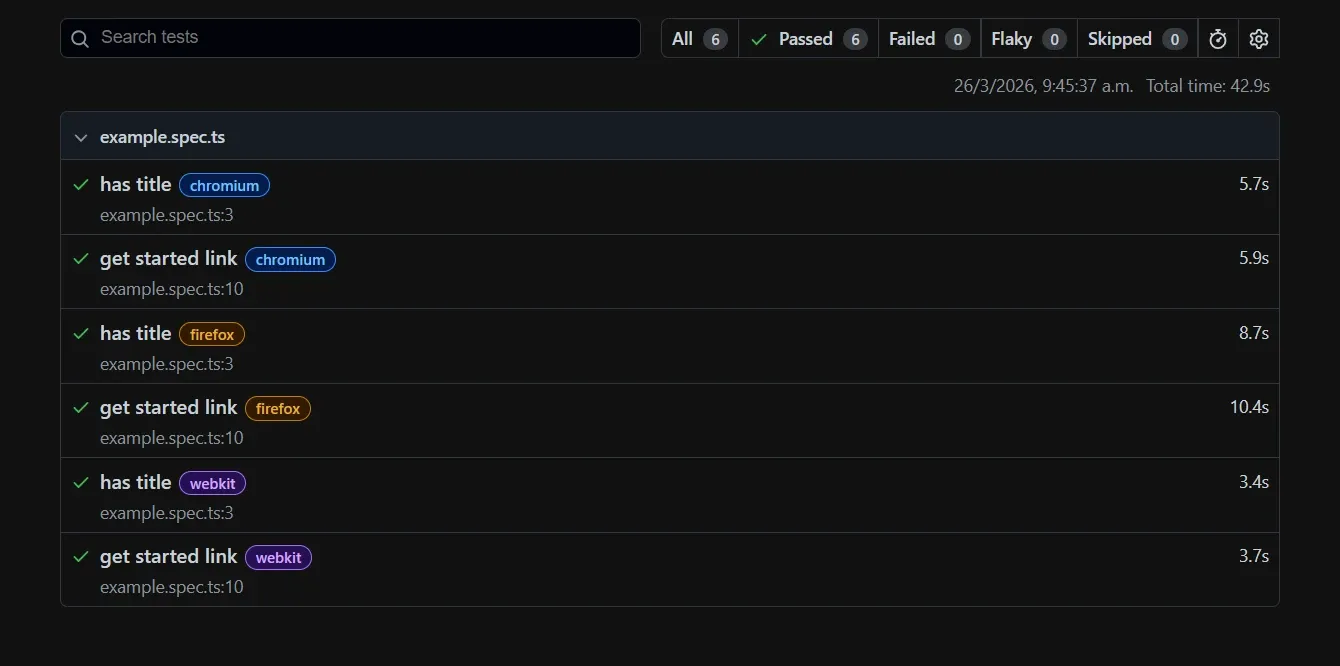The height and width of the screenshot is (666, 1340).
Task: Open the example.spec.ts:10 source link
Action: click(171, 289)
